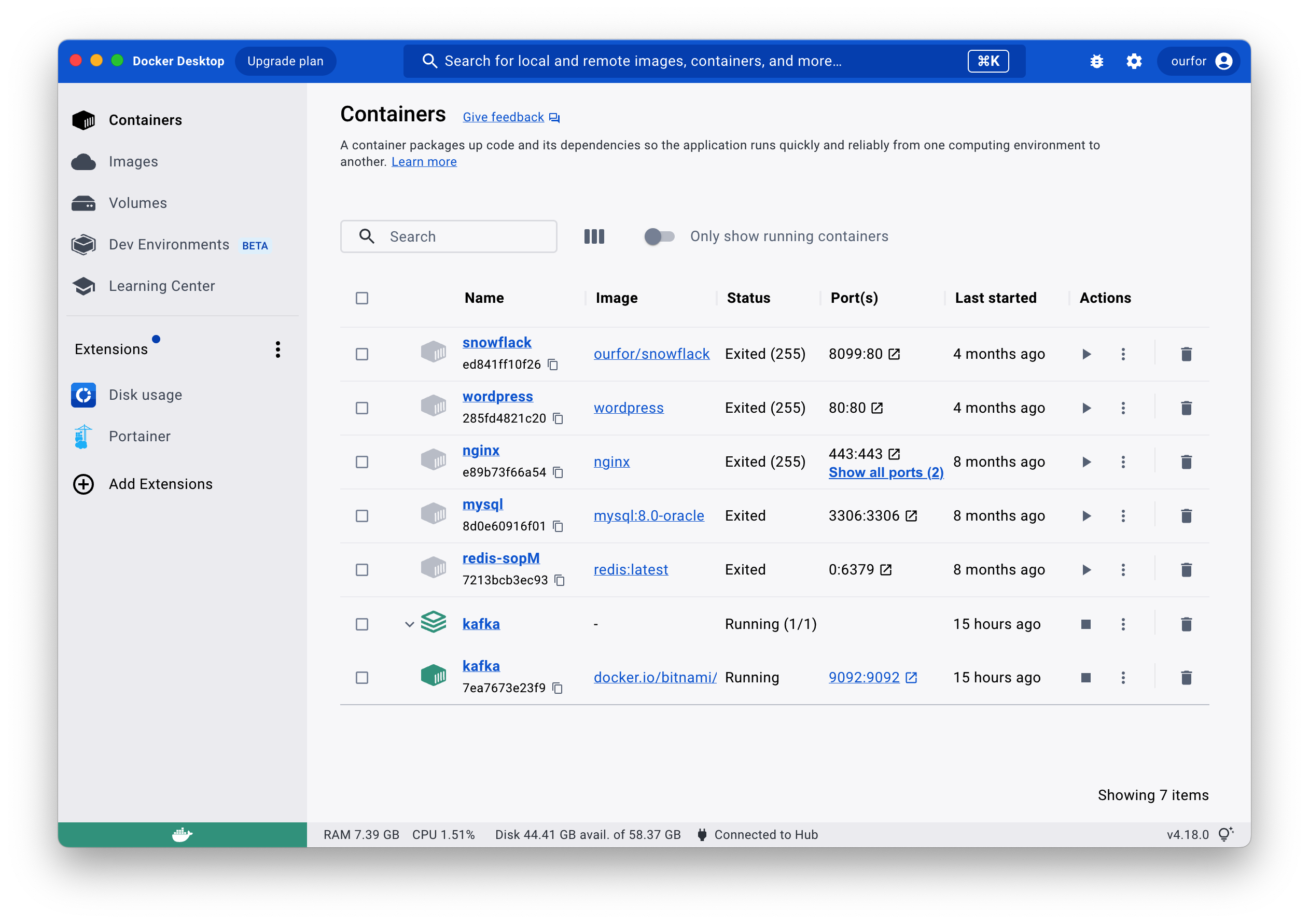Click the wordpress image link
1309x924 pixels.
click(x=627, y=407)
